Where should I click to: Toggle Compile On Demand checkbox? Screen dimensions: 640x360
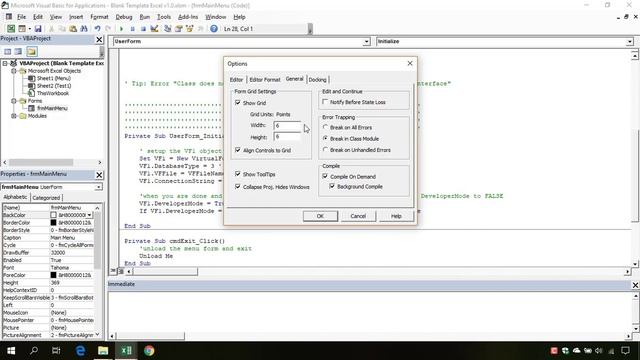[325, 176]
